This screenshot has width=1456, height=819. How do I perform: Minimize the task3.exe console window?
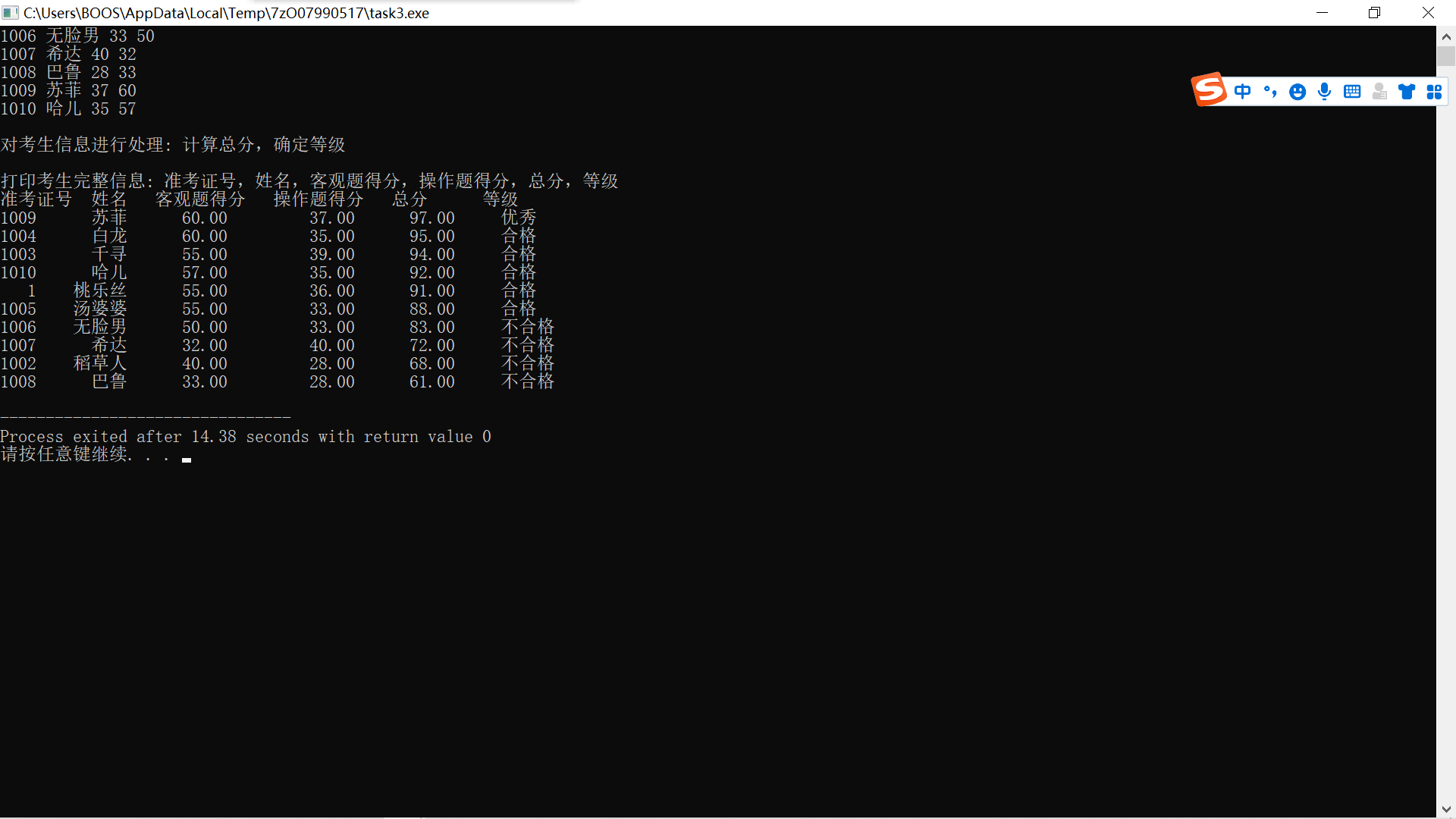(1322, 13)
